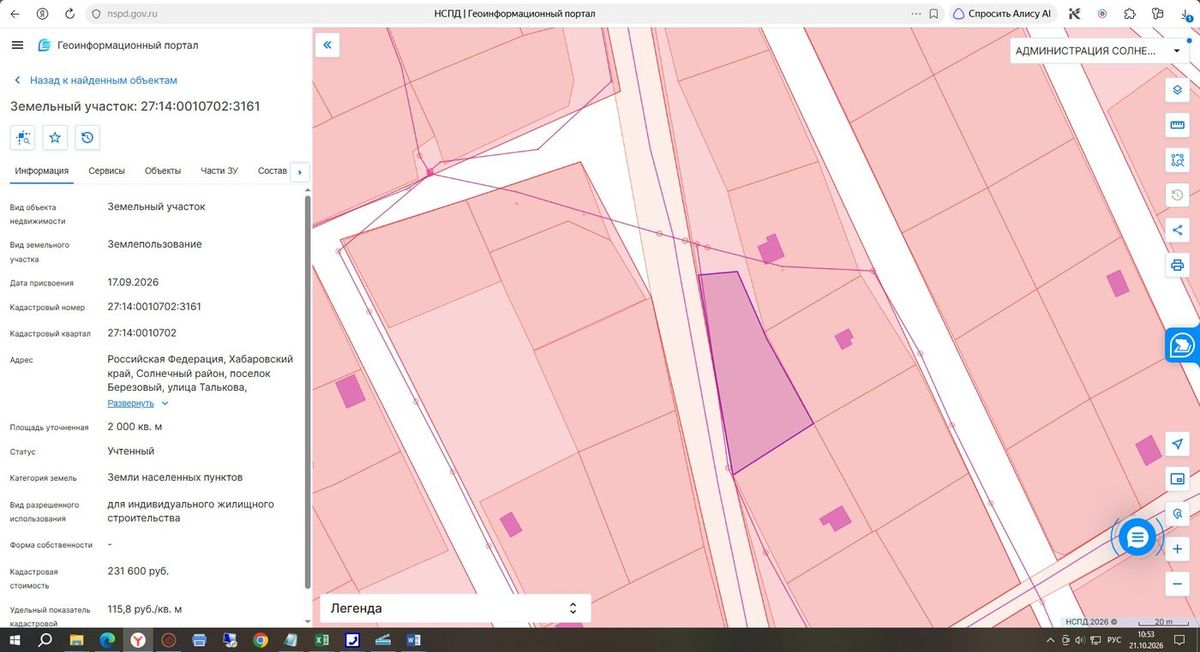Click the browser back arrow
Viewport: 1200px width, 652px height.
tap(14, 14)
